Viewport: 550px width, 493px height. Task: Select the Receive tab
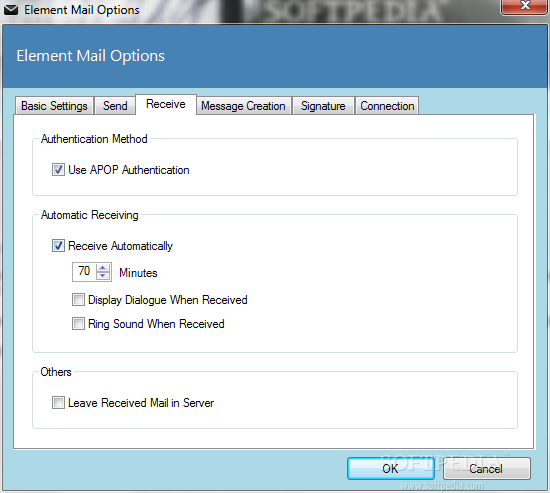point(166,104)
